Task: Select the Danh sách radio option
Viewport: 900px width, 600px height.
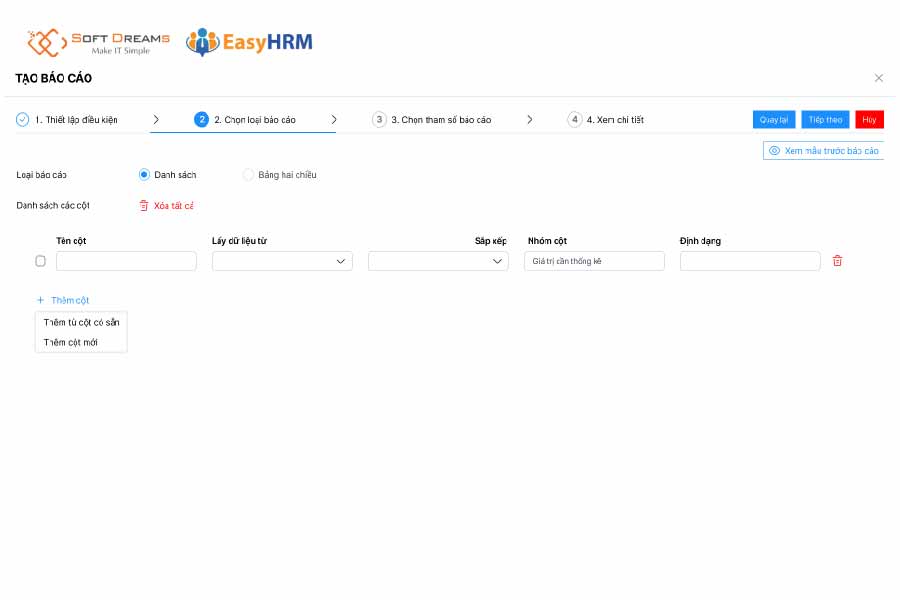Action: point(144,175)
